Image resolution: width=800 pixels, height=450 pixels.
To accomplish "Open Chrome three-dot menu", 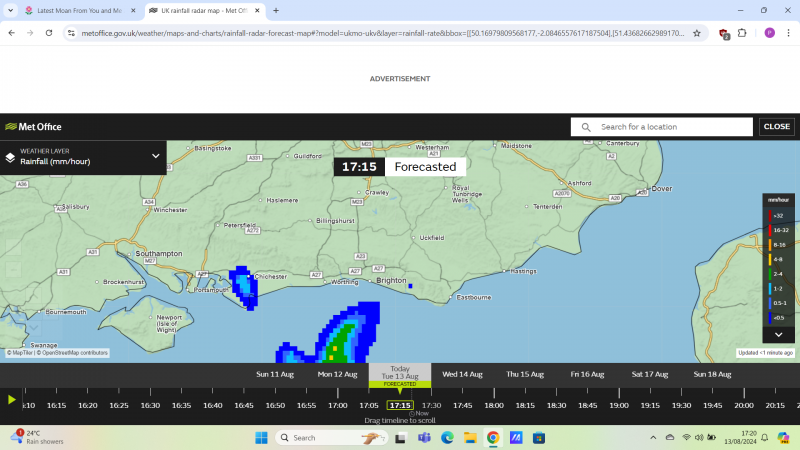I will tap(788, 33).
